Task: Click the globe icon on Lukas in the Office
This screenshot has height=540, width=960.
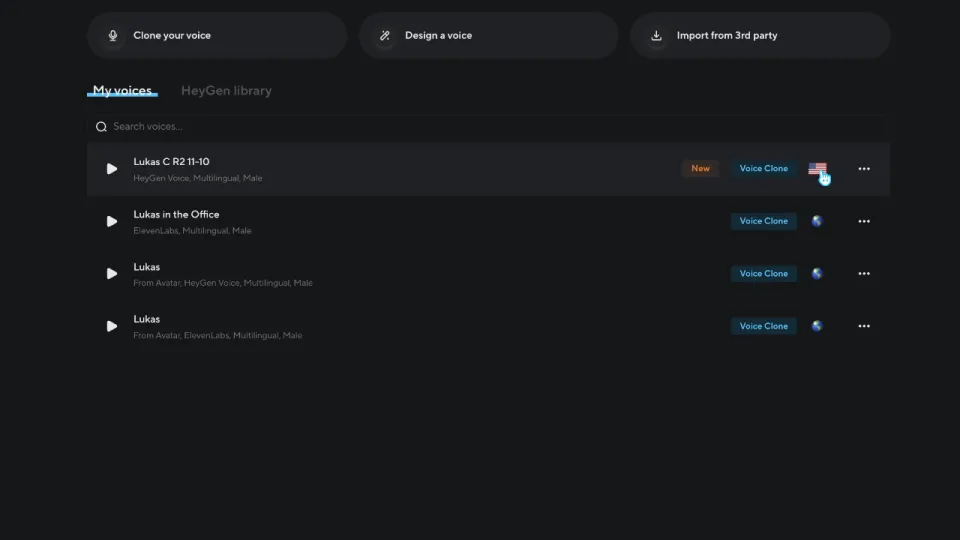Action: pos(817,221)
